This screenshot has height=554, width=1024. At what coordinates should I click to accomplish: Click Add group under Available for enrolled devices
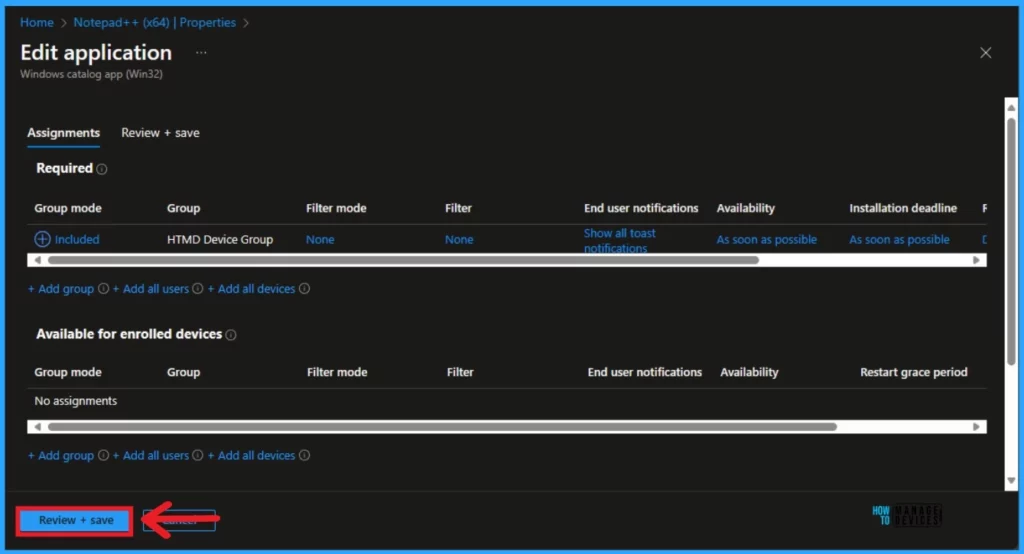61,455
